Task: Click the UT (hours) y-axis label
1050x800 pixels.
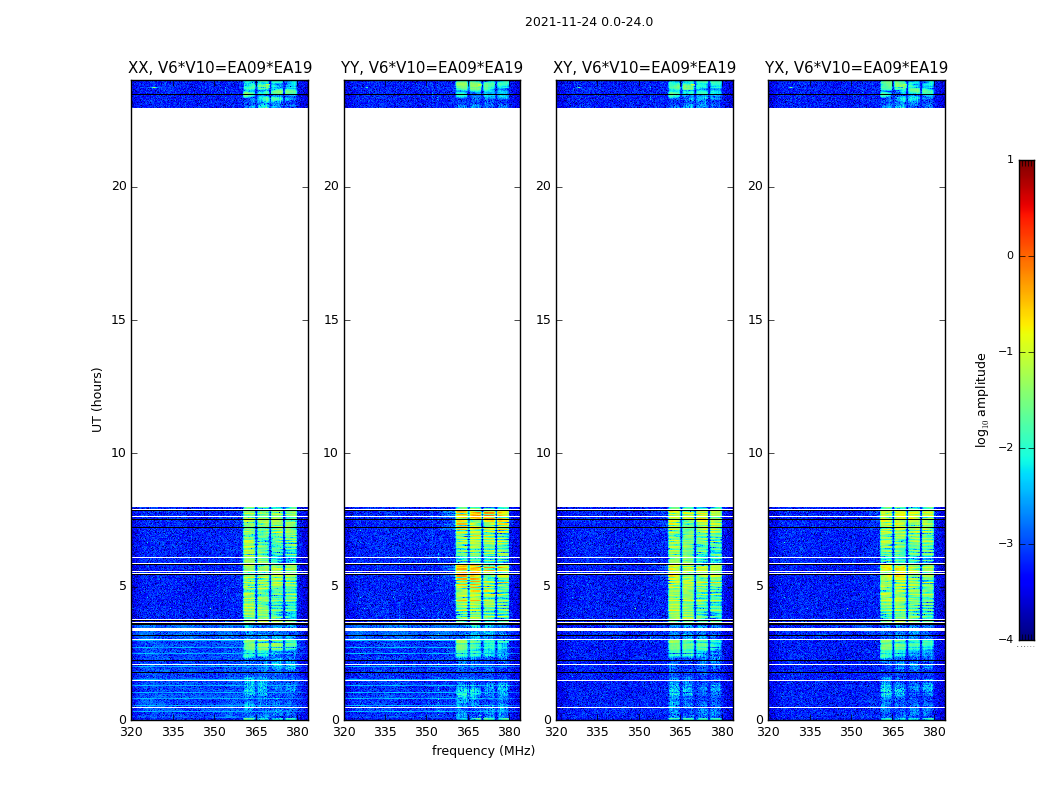Action: (98, 399)
